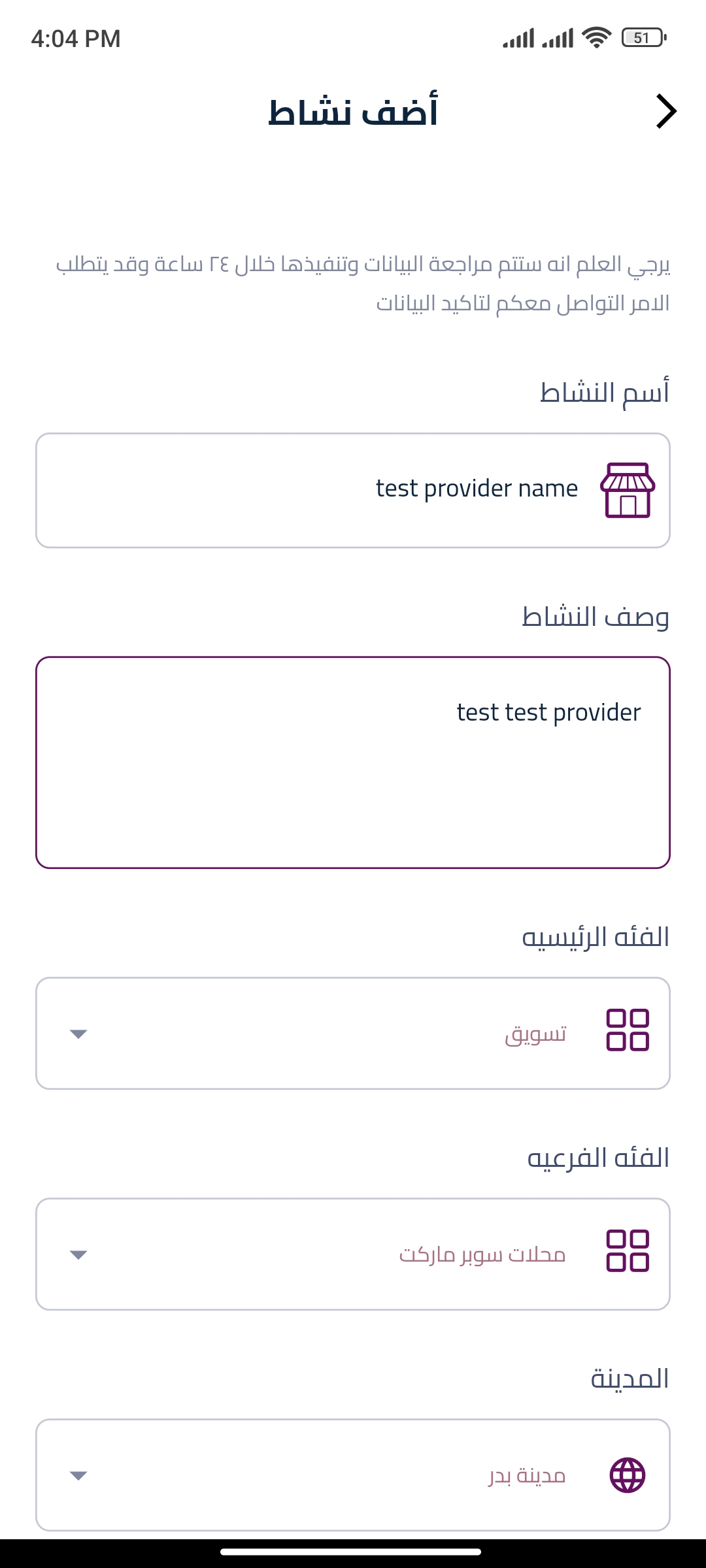Tap the battery indicator showing 51

pos(644,38)
